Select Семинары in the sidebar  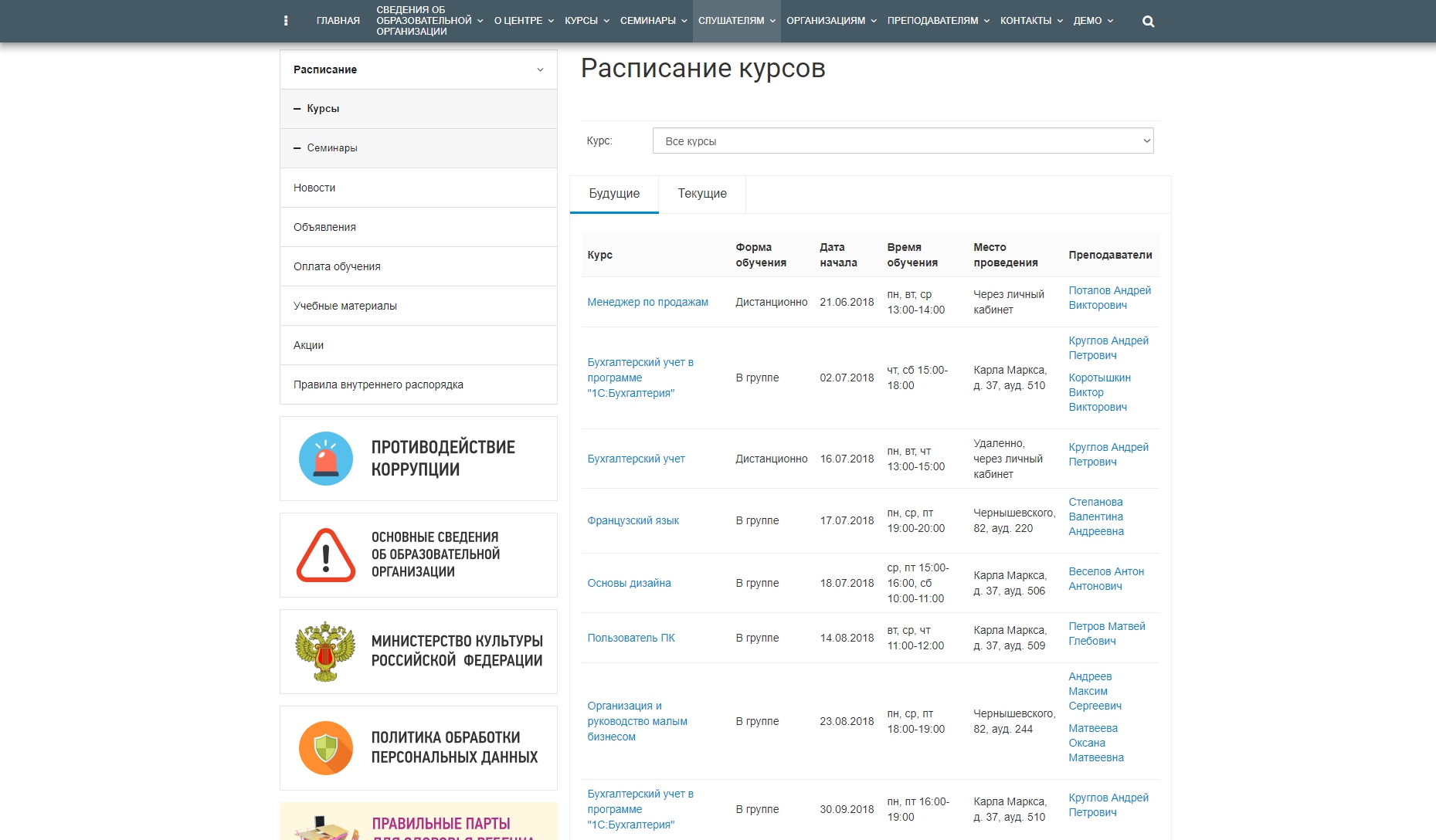point(332,148)
